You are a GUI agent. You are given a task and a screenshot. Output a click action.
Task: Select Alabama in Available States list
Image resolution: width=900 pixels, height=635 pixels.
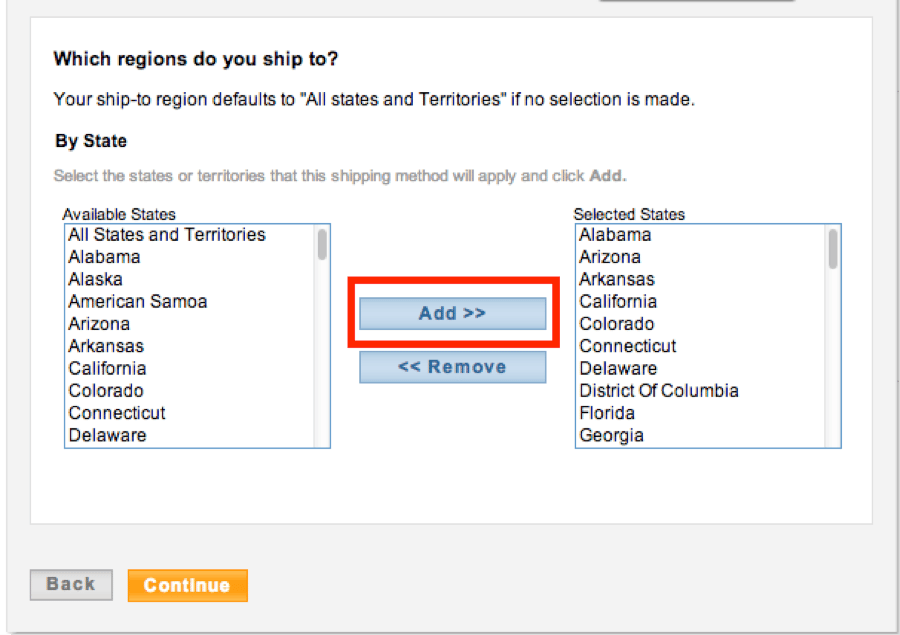(104, 257)
